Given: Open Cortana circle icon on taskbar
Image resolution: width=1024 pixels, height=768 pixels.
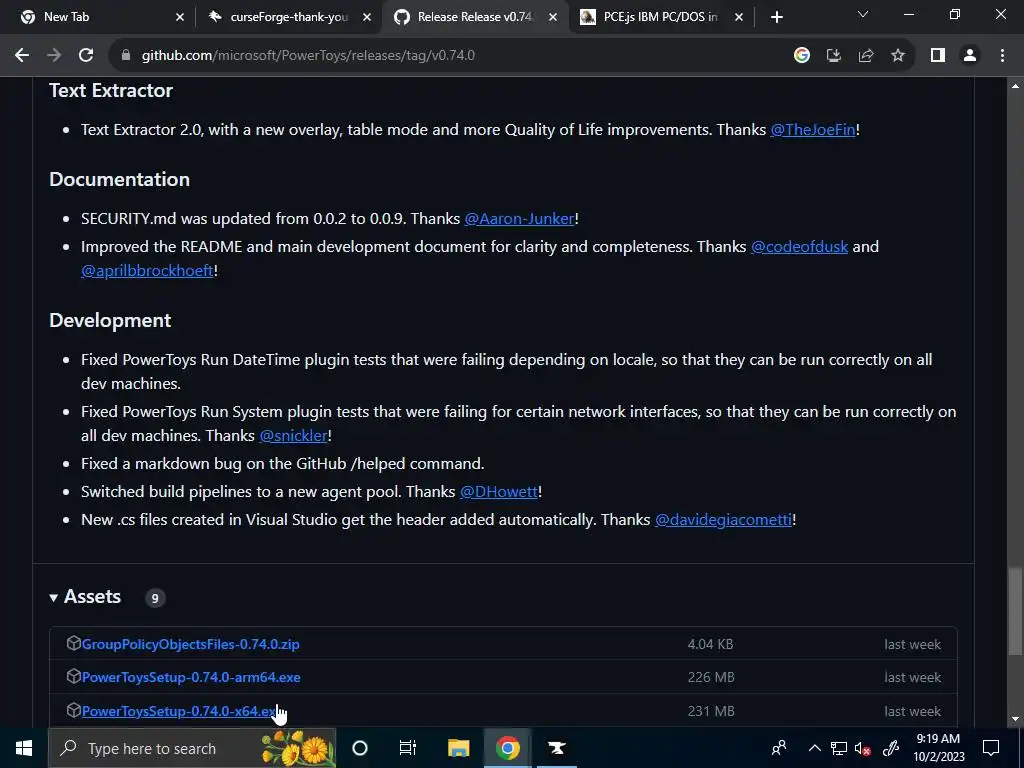Looking at the screenshot, I should (x=360, y=748).
